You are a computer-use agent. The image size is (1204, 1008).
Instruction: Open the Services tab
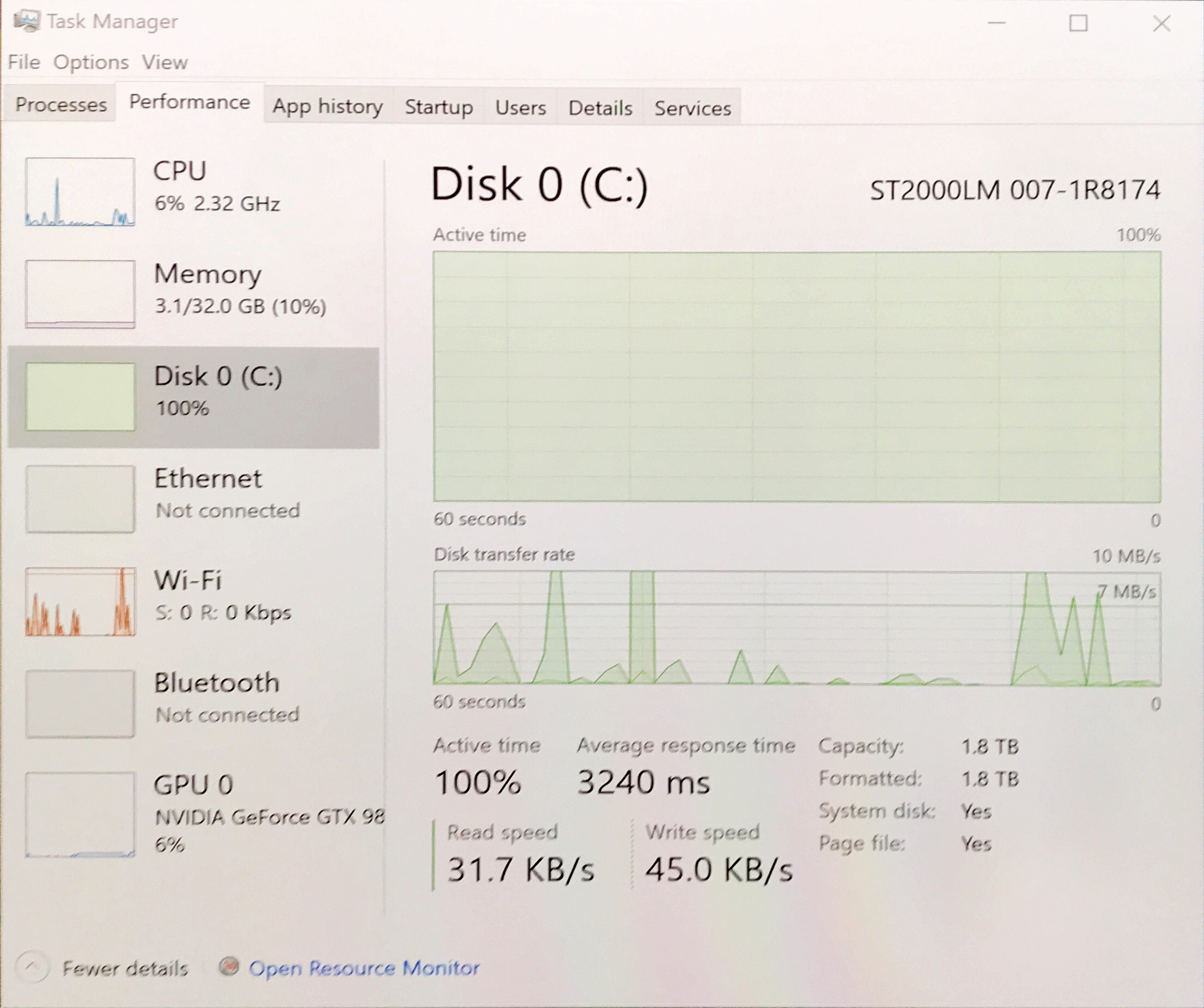click(692, 108)
